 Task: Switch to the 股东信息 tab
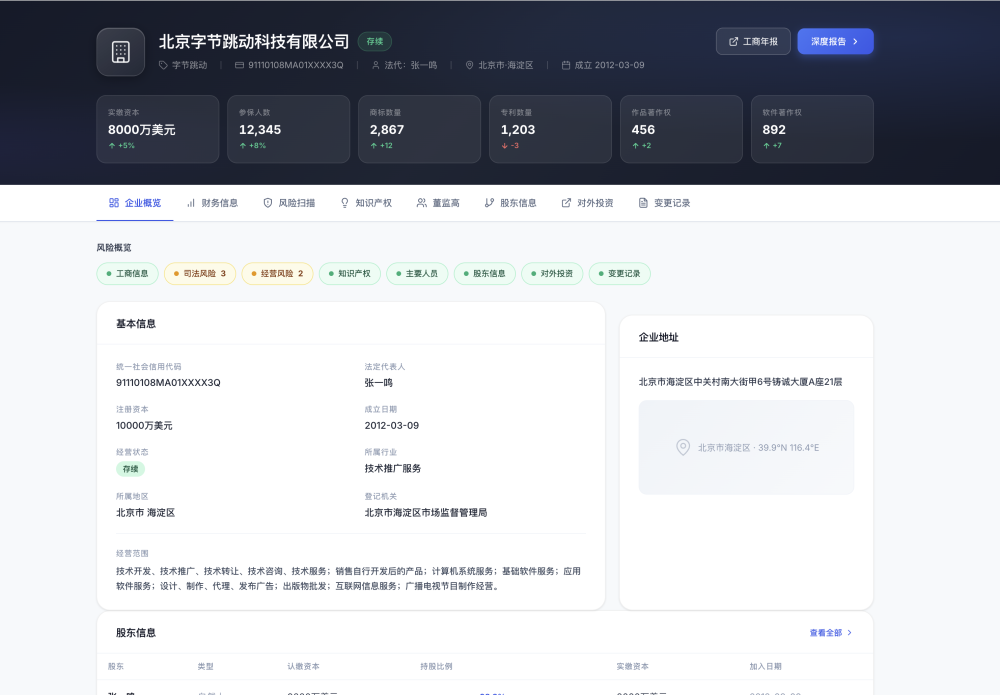(x=510, y=203)
